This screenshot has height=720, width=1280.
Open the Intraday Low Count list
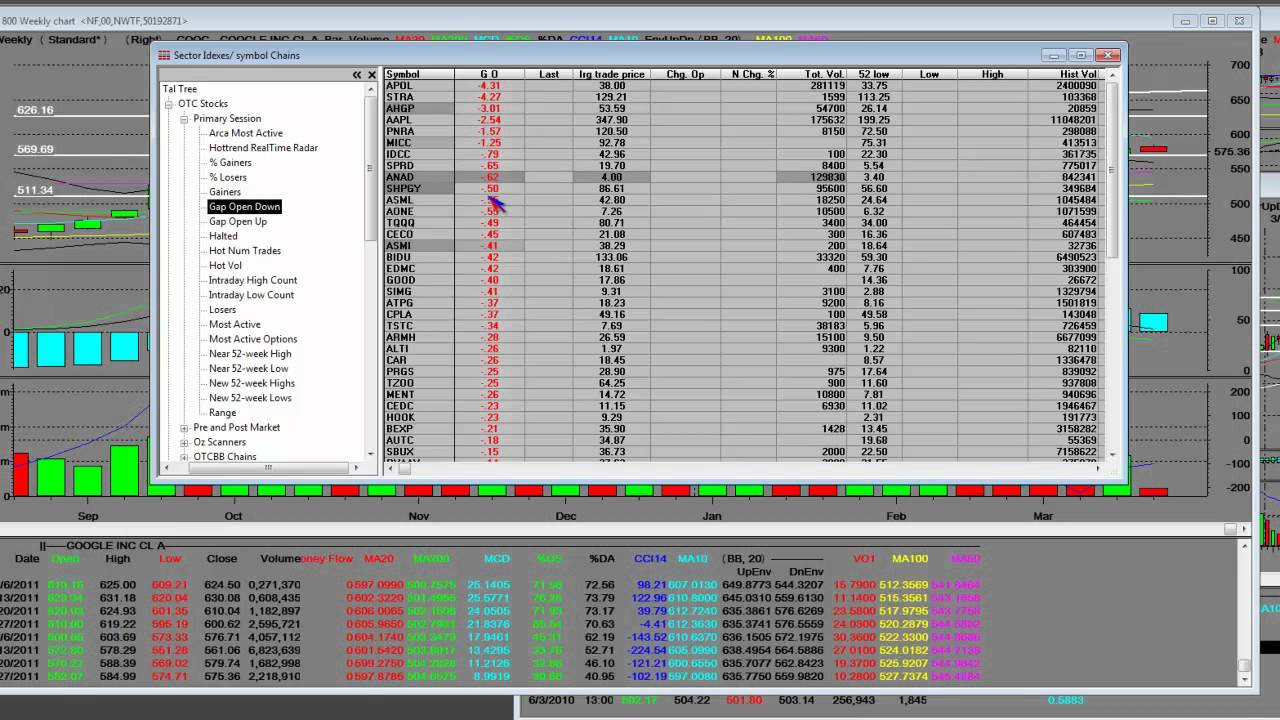tap(251, 295)
